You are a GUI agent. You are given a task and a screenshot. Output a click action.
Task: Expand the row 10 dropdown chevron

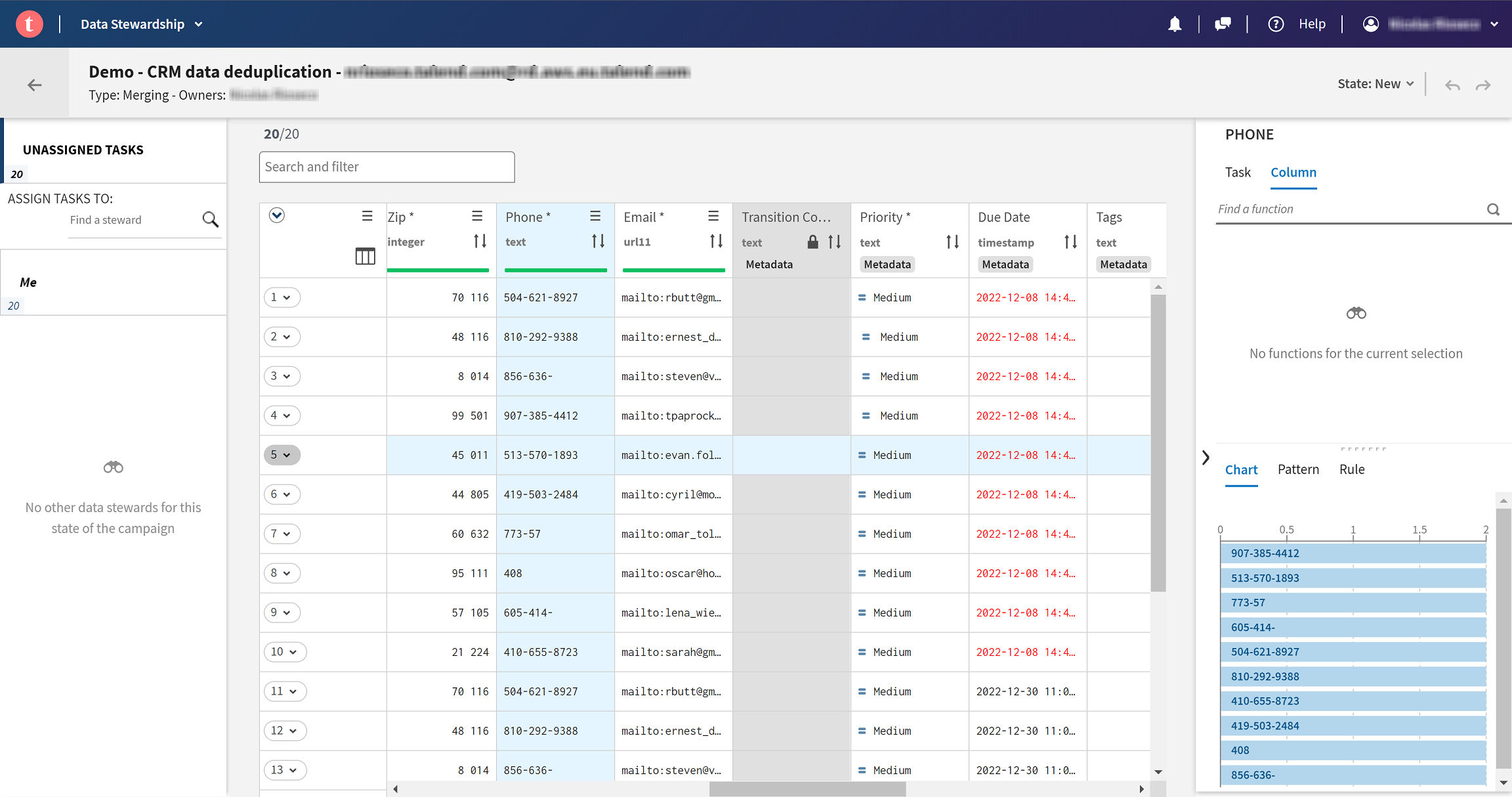pos(293,652)
